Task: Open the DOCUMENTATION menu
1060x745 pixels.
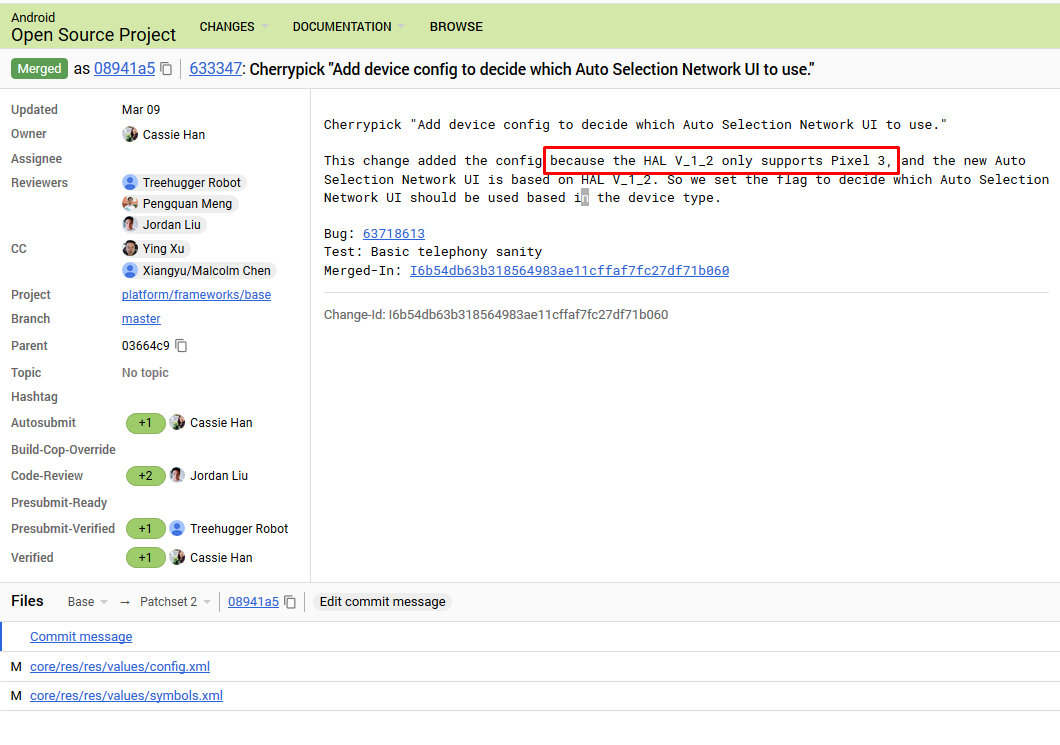Action: (x=348, y=27)
